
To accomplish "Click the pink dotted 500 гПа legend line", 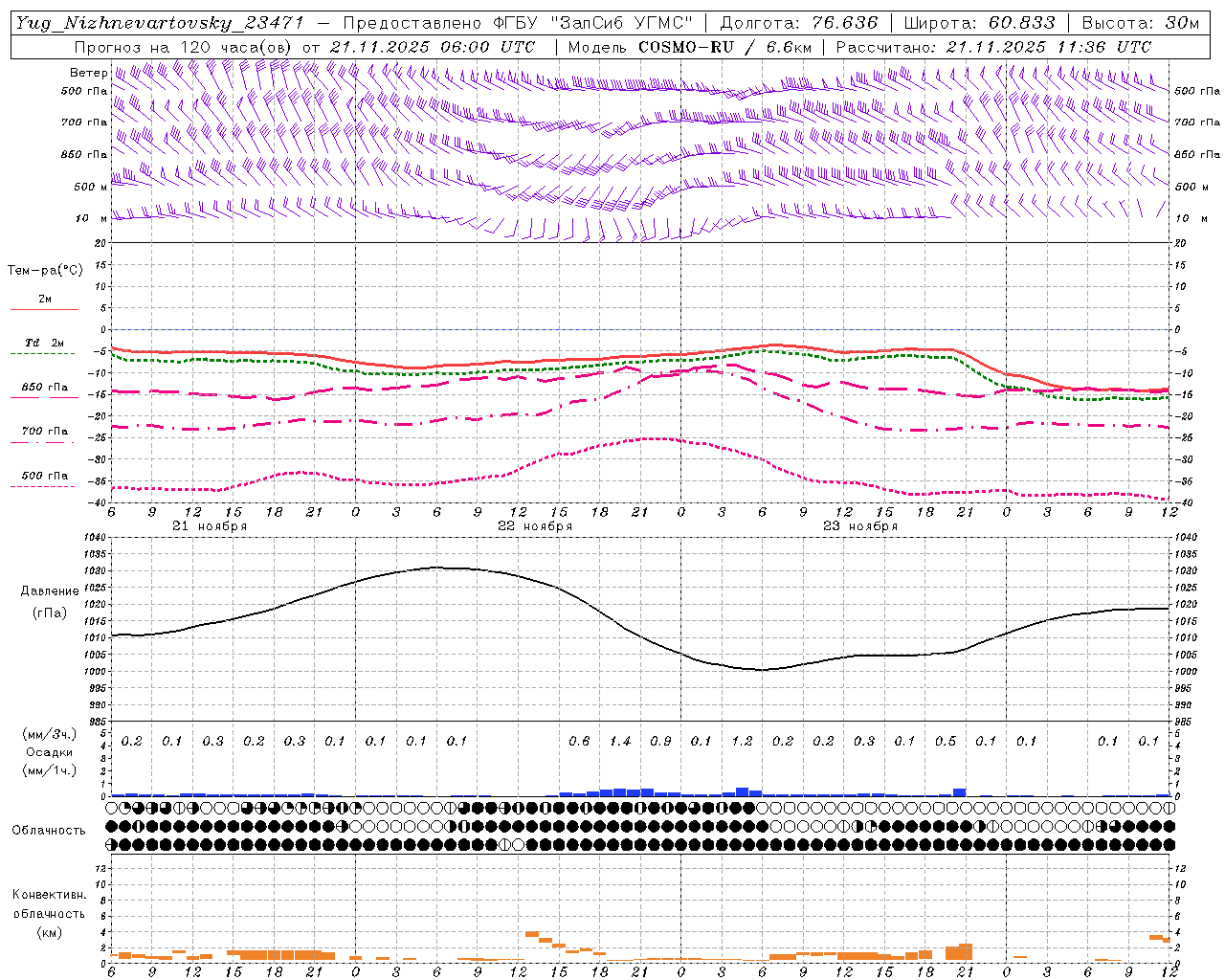I will pyautogui.click(x=42, y=486).
